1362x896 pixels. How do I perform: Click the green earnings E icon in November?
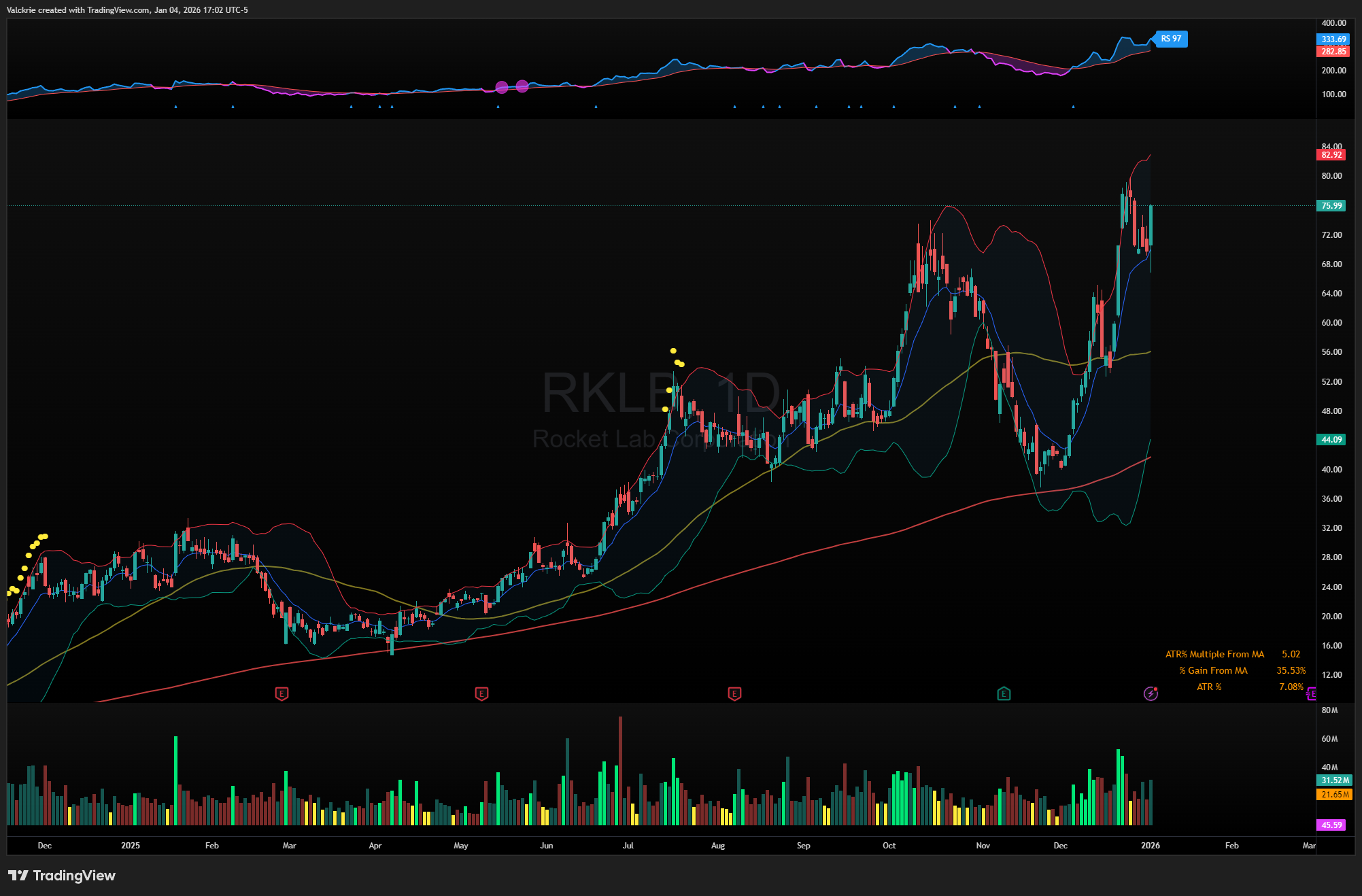tap(1004, 693)
